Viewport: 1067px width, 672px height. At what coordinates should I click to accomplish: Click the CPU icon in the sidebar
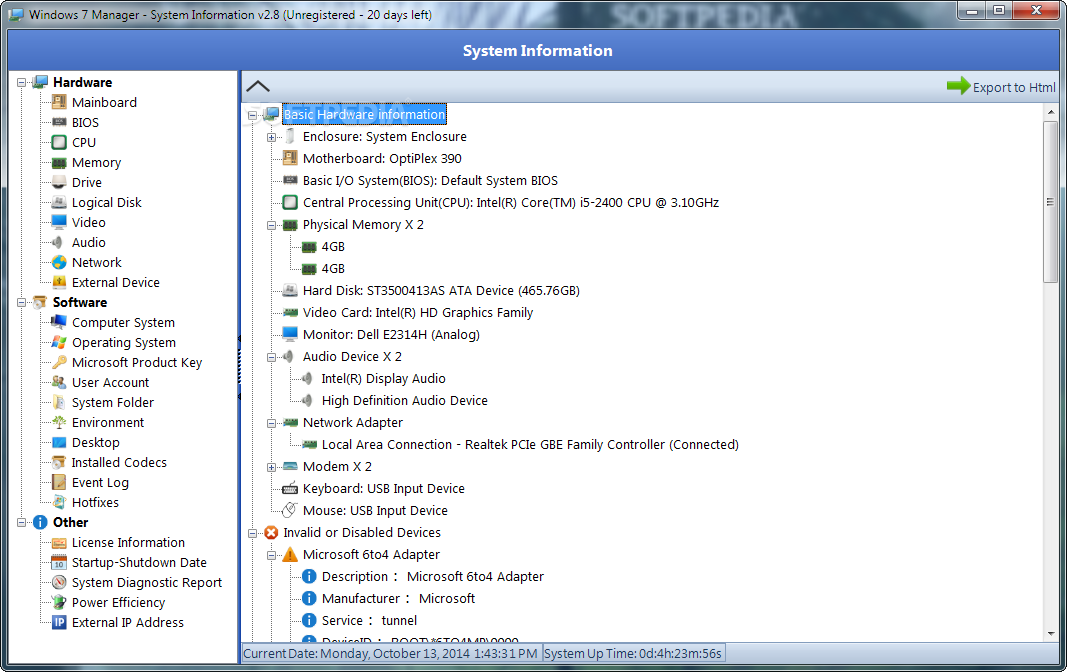click(x=59, y=142)
